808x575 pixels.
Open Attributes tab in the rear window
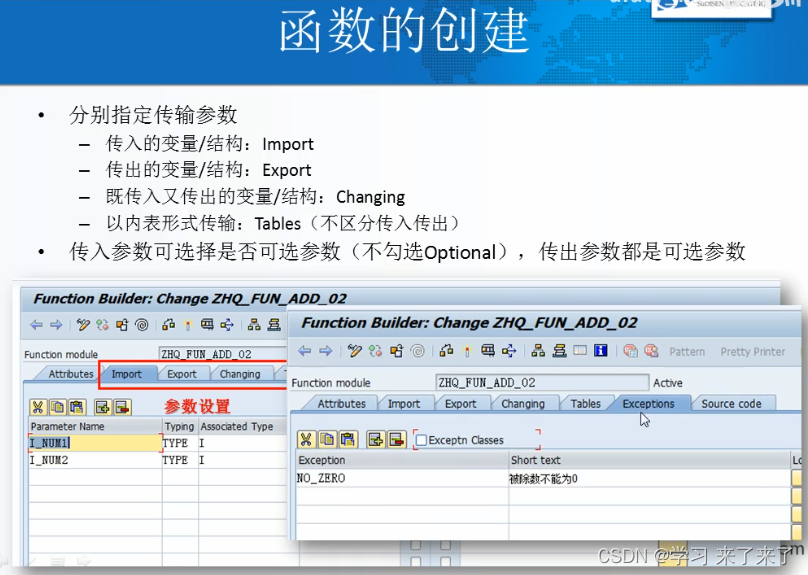point(71,374)
